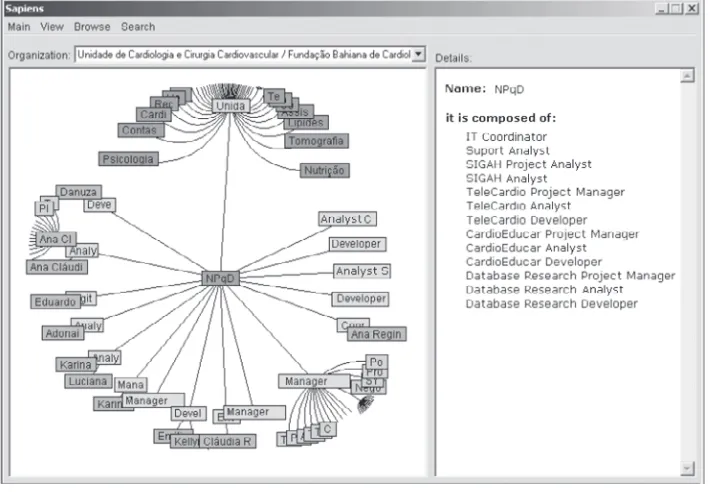Image resolution: width=710 pixels, height=492 pixels.
Task: Click the Lipides node
Action: pos(309,124)
